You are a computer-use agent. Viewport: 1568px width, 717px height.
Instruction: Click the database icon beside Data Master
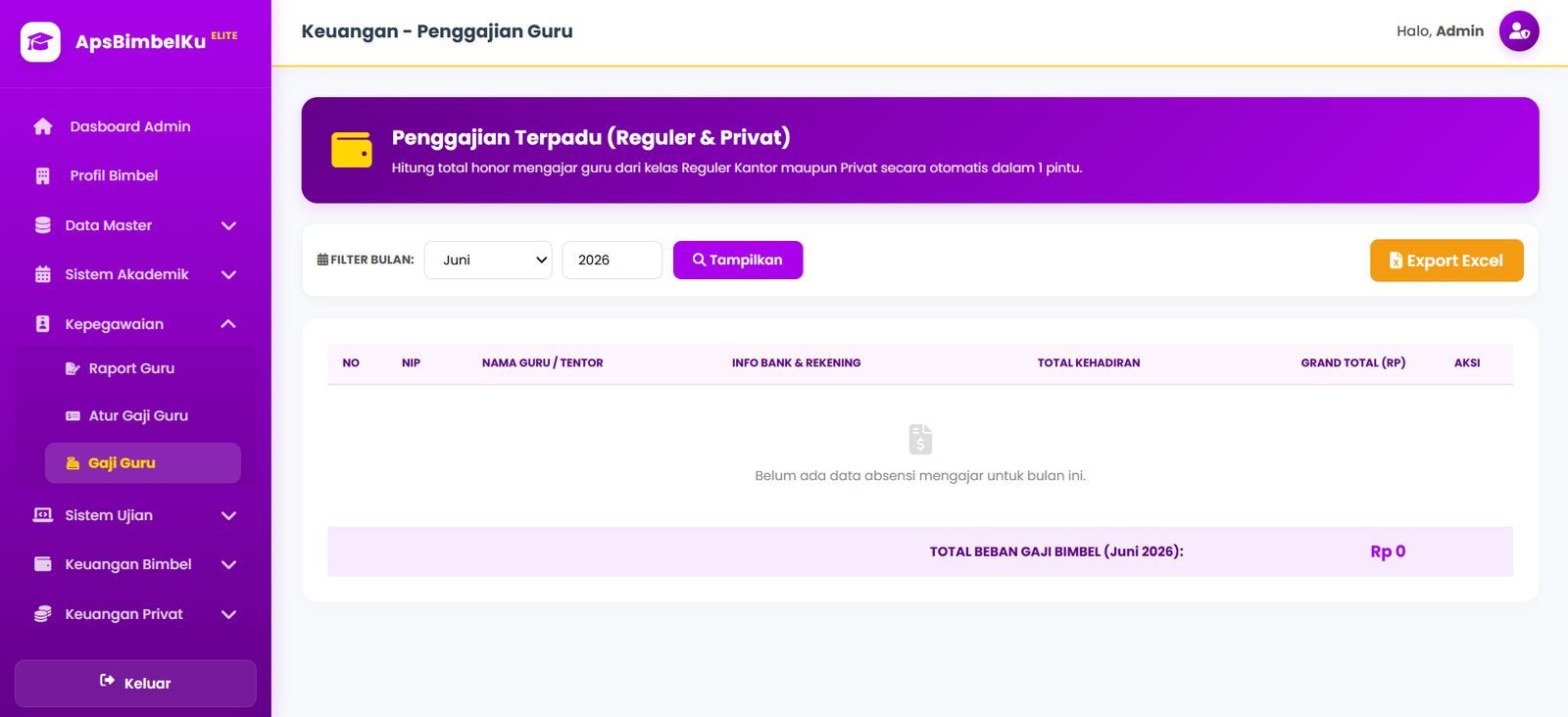click(x=43, y=225)
